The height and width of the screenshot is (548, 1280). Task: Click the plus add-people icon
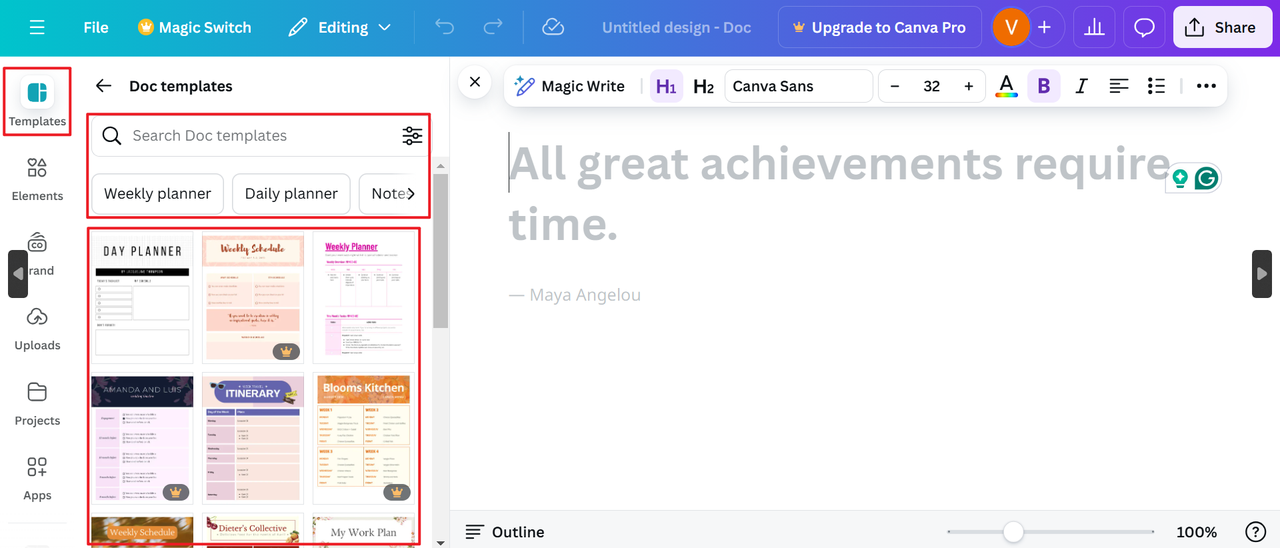[x=1044, y=28]
